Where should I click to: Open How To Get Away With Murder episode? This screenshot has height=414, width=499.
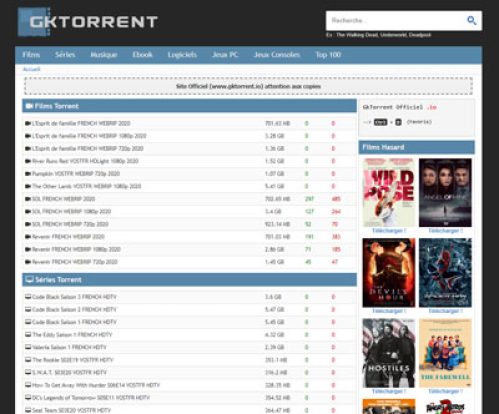(96, 385)
